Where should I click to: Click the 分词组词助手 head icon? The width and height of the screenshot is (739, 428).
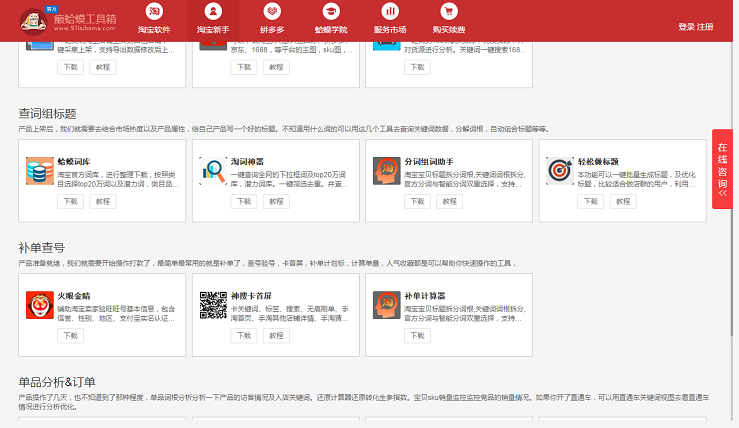[x=386, y=171]
